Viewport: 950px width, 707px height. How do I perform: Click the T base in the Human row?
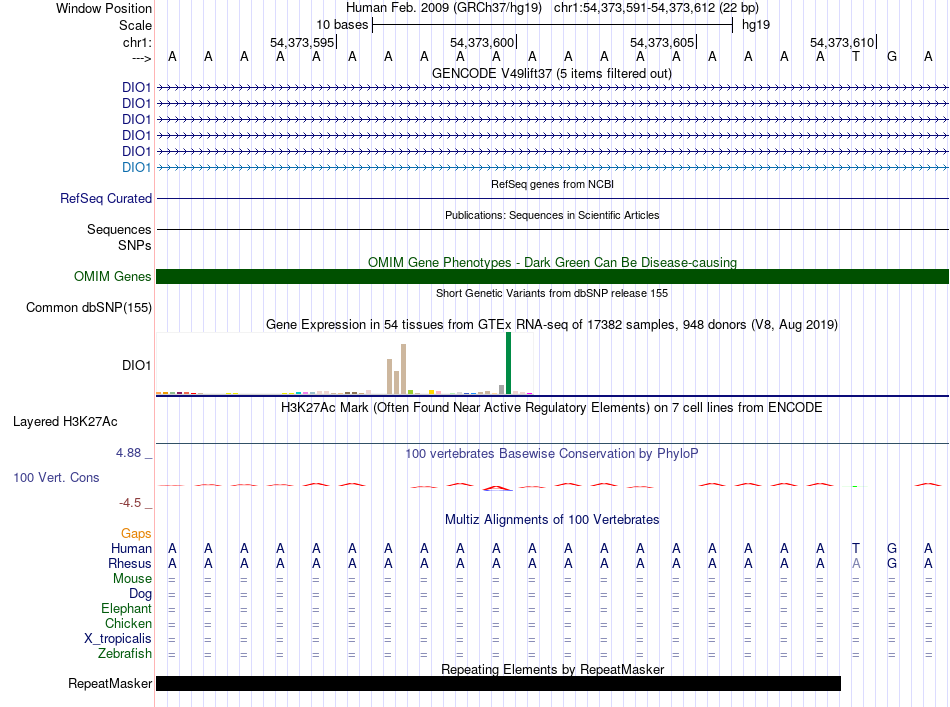[855, 548]
